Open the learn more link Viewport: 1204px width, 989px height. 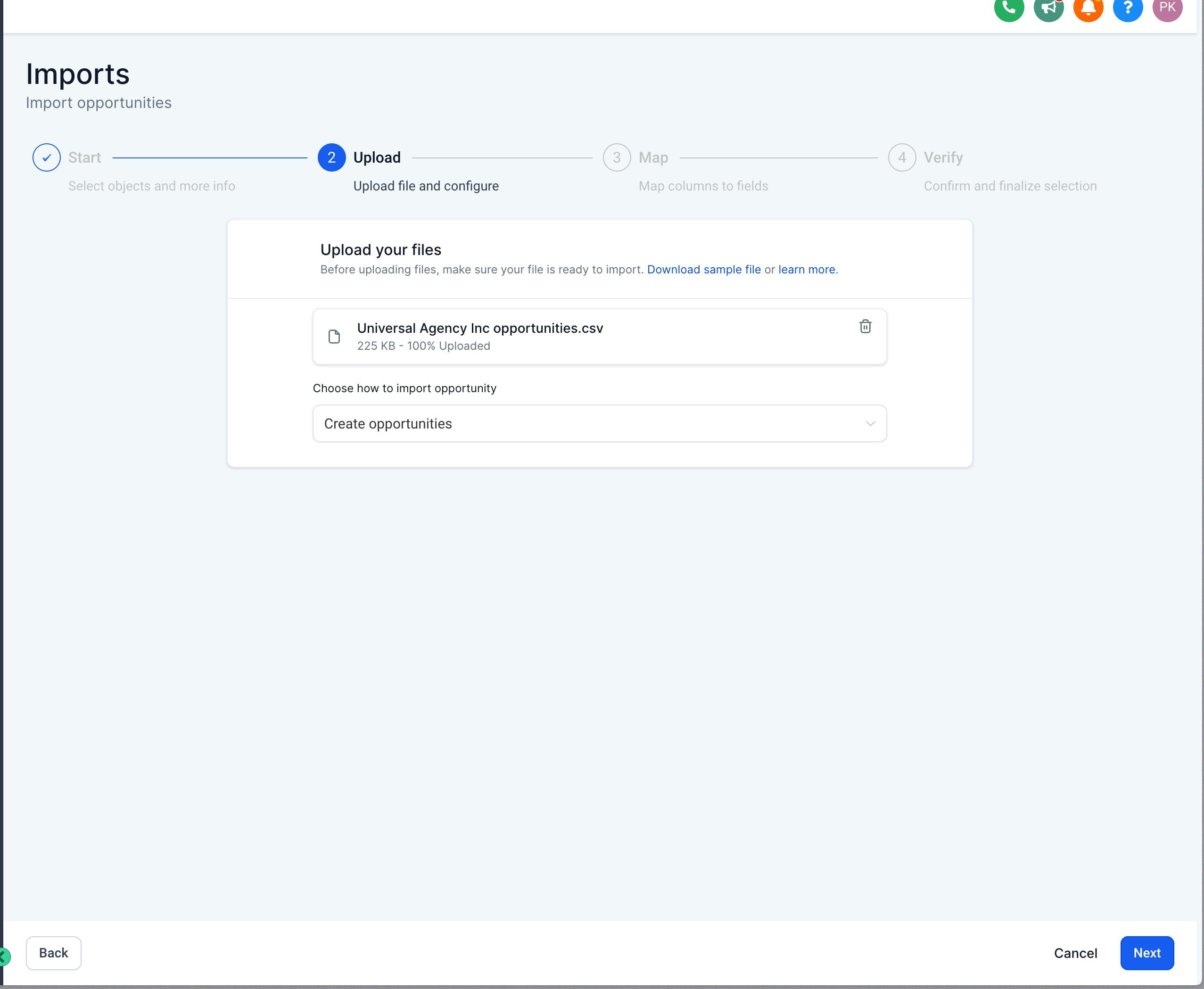coord(806,270)
